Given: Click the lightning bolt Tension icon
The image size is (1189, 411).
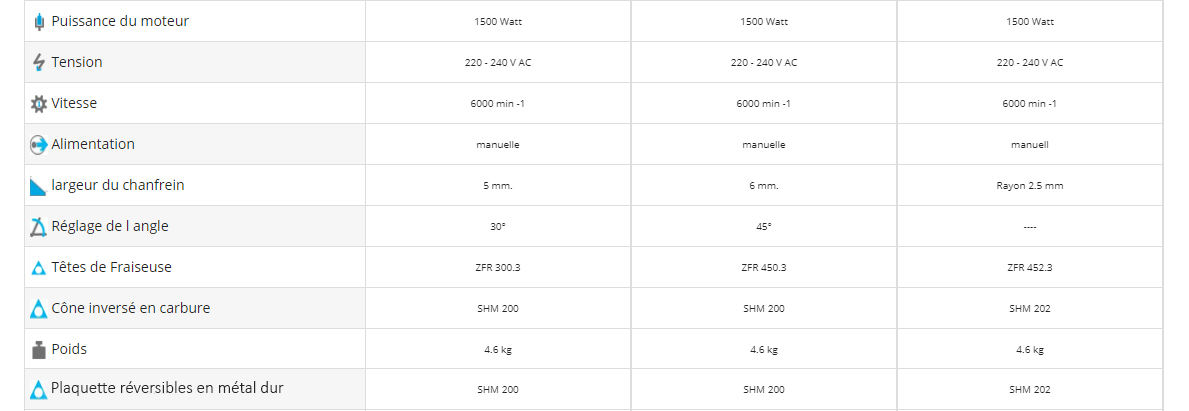Looking at the screenshot, I should tap(39, 63).
